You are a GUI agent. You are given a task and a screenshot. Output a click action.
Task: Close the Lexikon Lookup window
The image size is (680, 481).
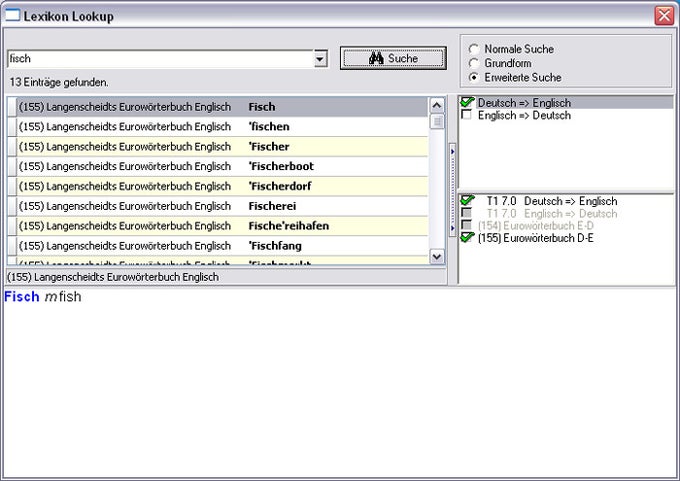click(664, 16)
